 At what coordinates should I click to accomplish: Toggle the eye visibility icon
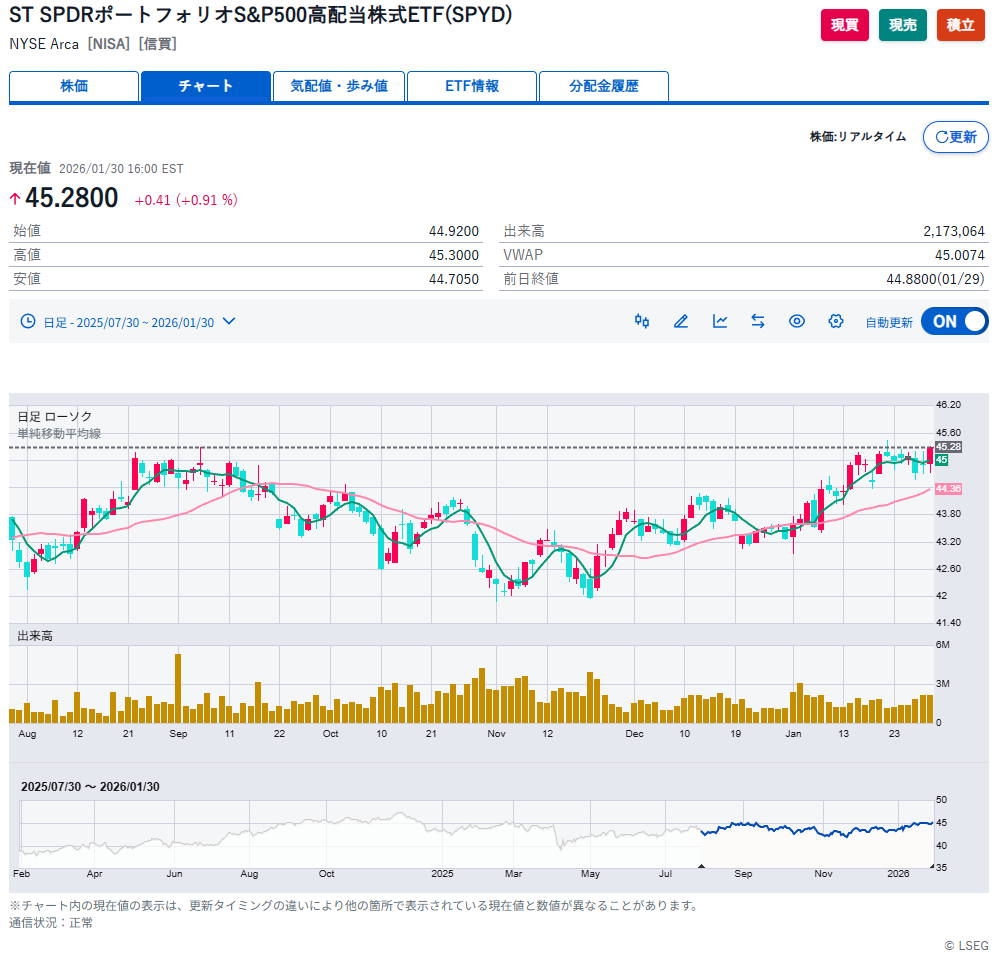[797, 321]
